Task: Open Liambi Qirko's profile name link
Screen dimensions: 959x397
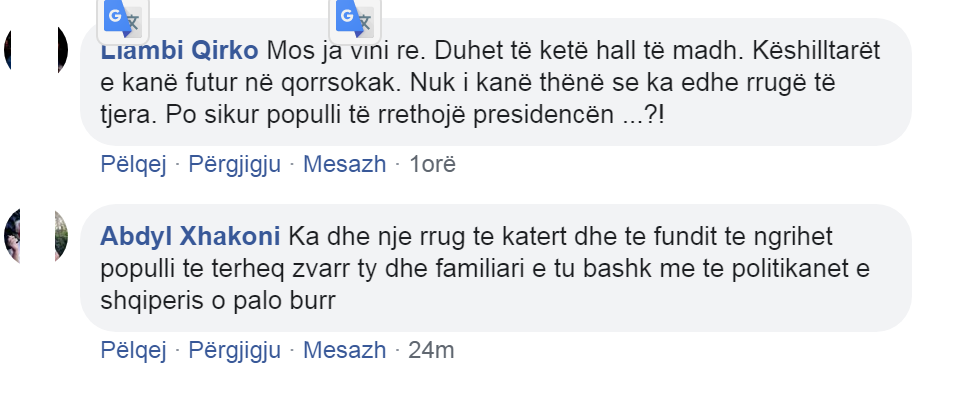Action: tap(179, 51)
